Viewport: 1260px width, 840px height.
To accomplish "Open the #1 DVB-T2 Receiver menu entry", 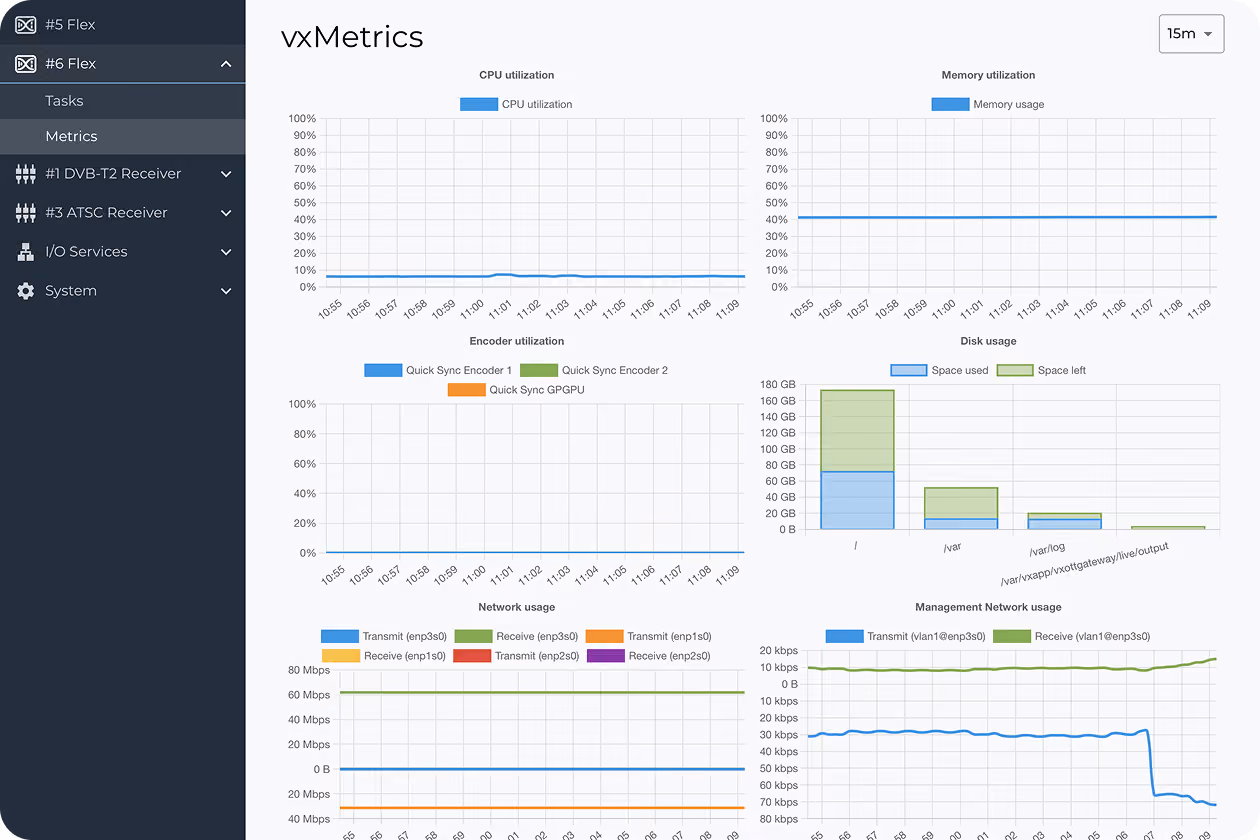I will [x=122, y=174].
